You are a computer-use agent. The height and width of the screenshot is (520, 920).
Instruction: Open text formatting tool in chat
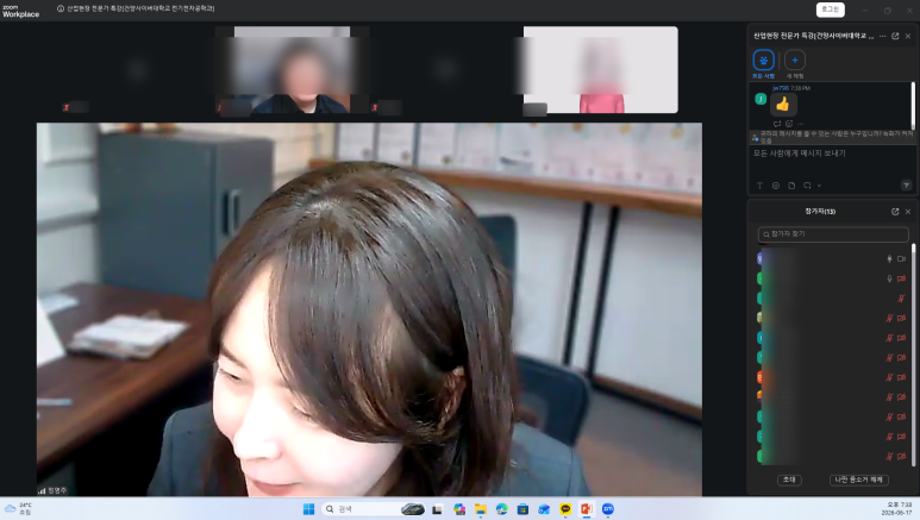point(760,185)
